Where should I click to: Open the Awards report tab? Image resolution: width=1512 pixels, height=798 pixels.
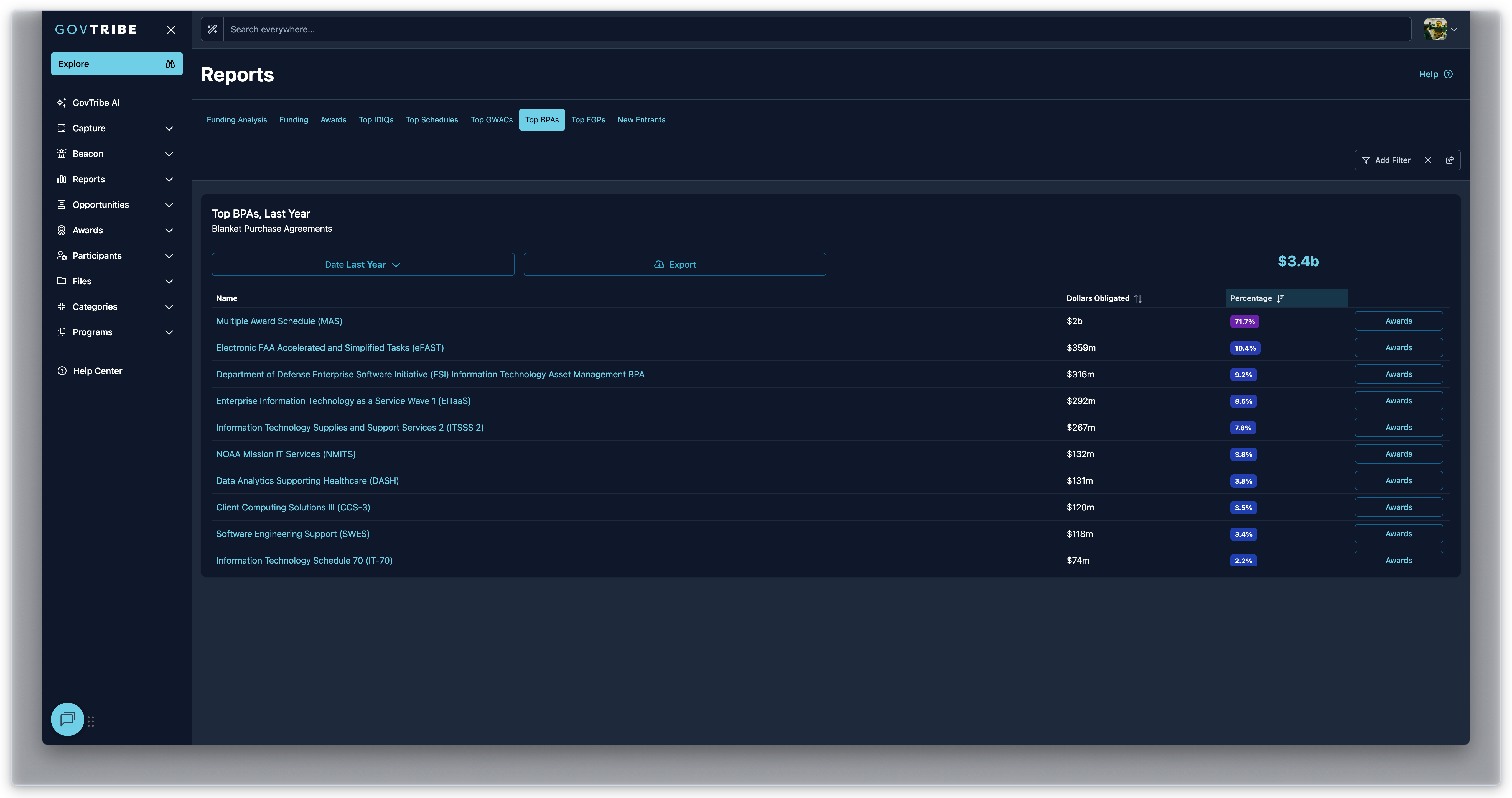(x=334, y=120)
